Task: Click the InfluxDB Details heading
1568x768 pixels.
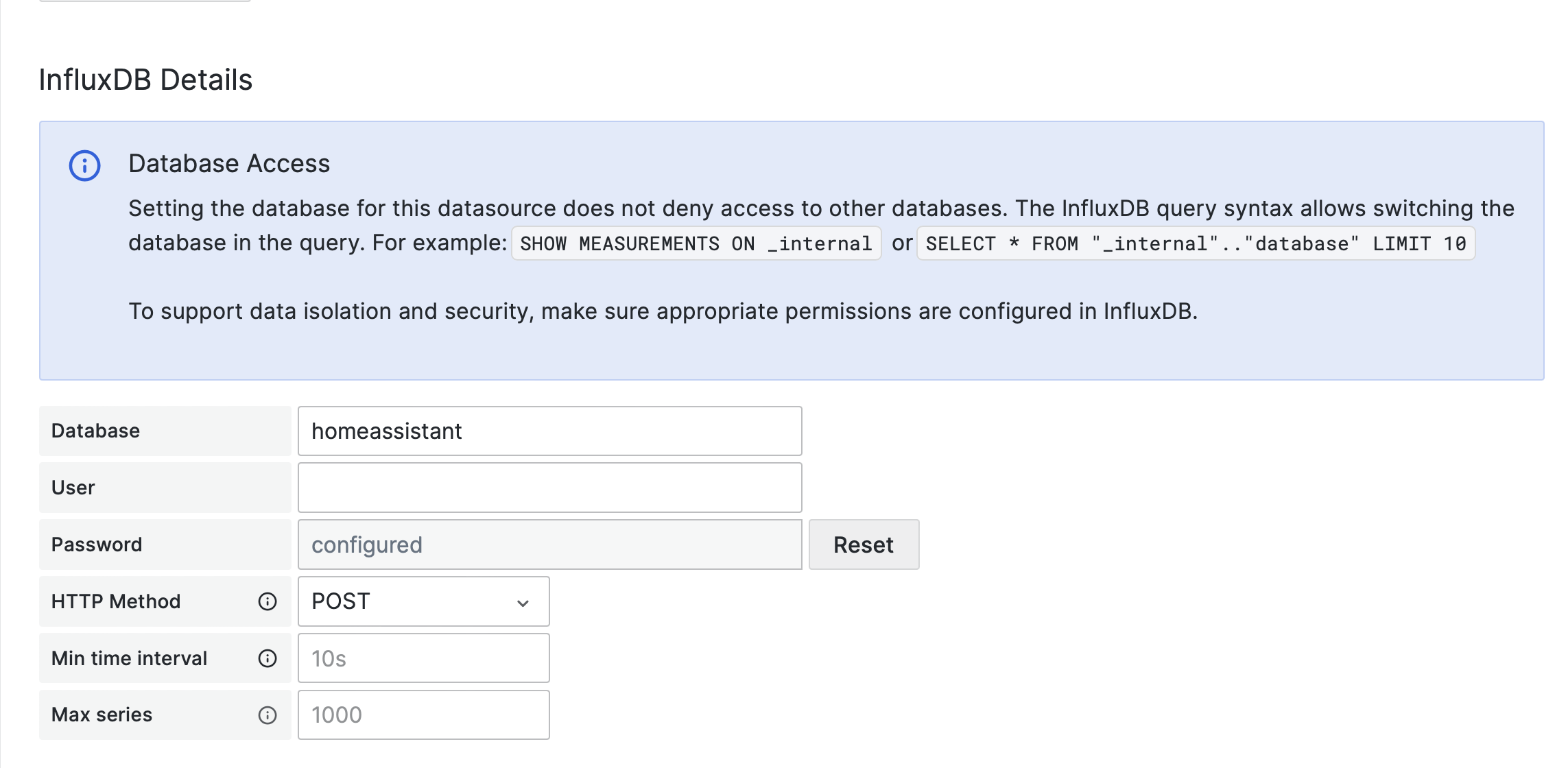Action: click(145, 80)
